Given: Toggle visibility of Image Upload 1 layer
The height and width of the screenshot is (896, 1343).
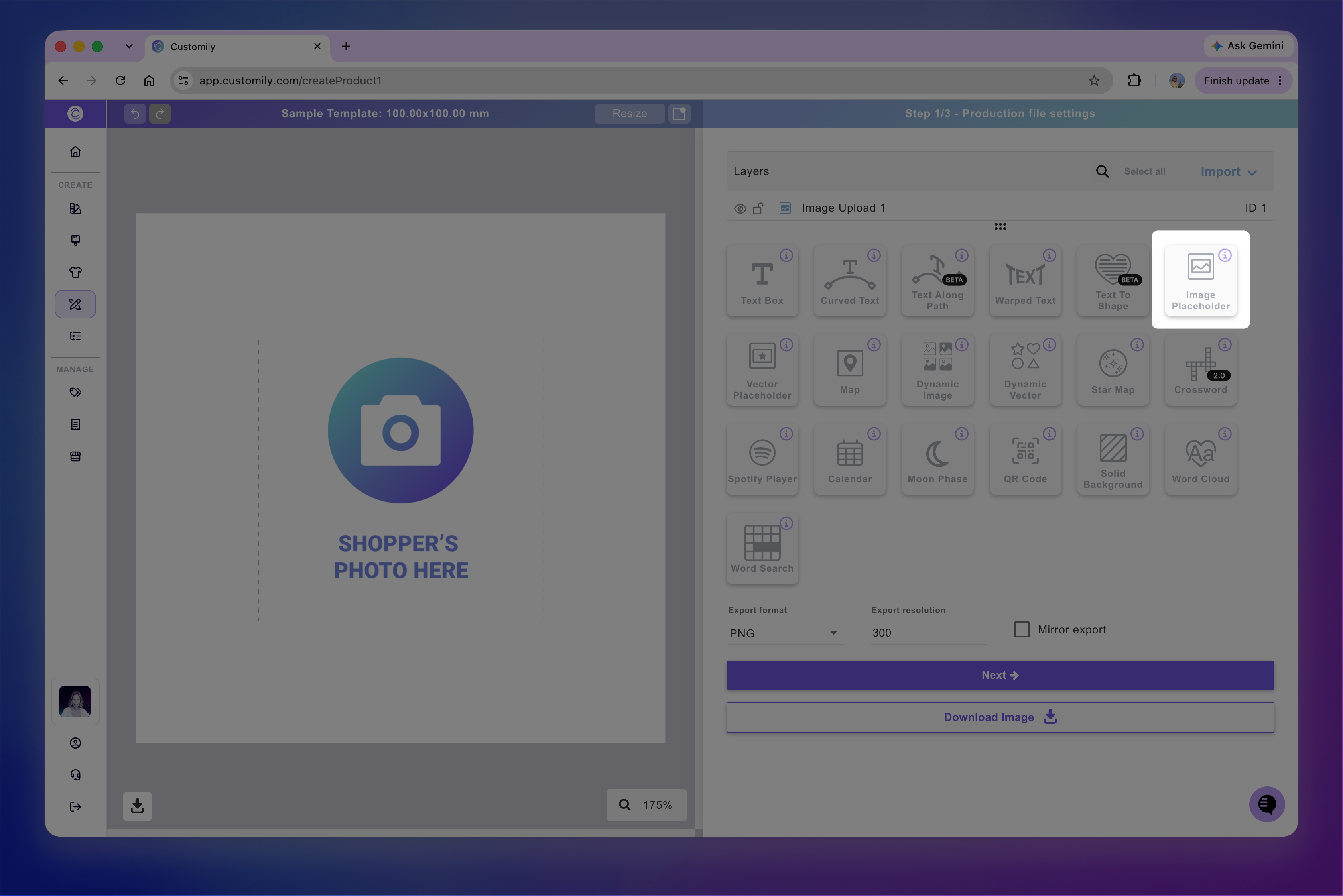Looking at the screenshot, I should tap(740, 208).
